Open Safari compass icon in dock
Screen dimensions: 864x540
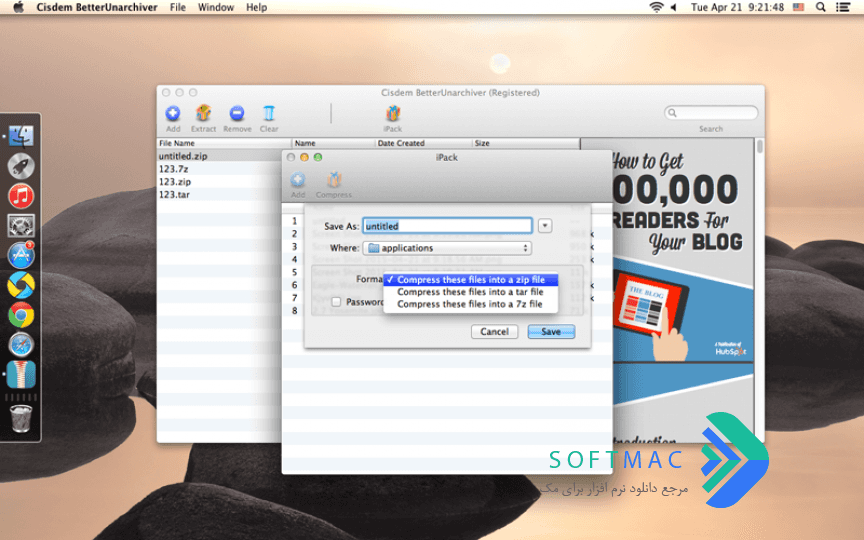point(21,345)
